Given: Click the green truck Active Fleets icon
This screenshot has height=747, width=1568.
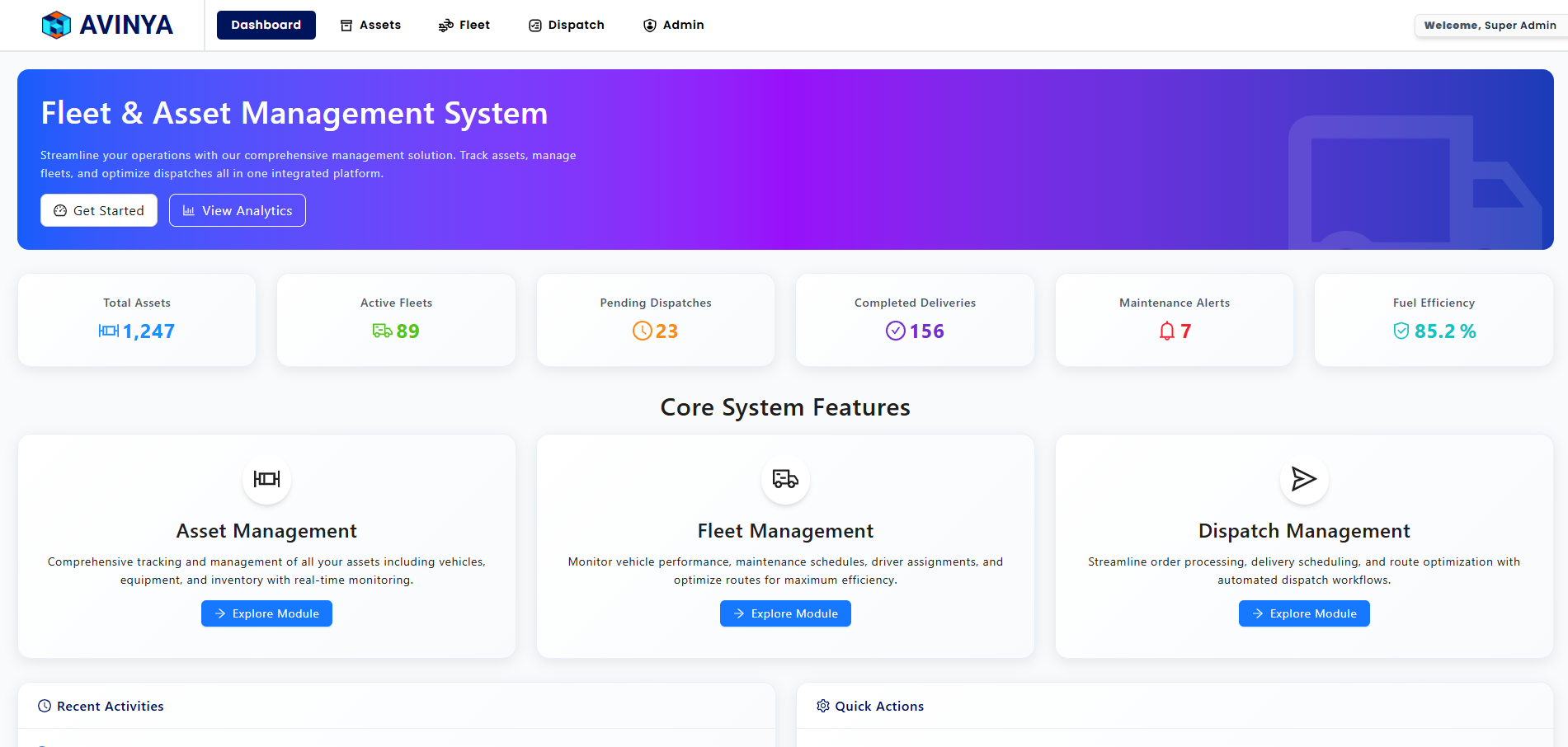Looking at the screenshot, I should click(382, 331).
